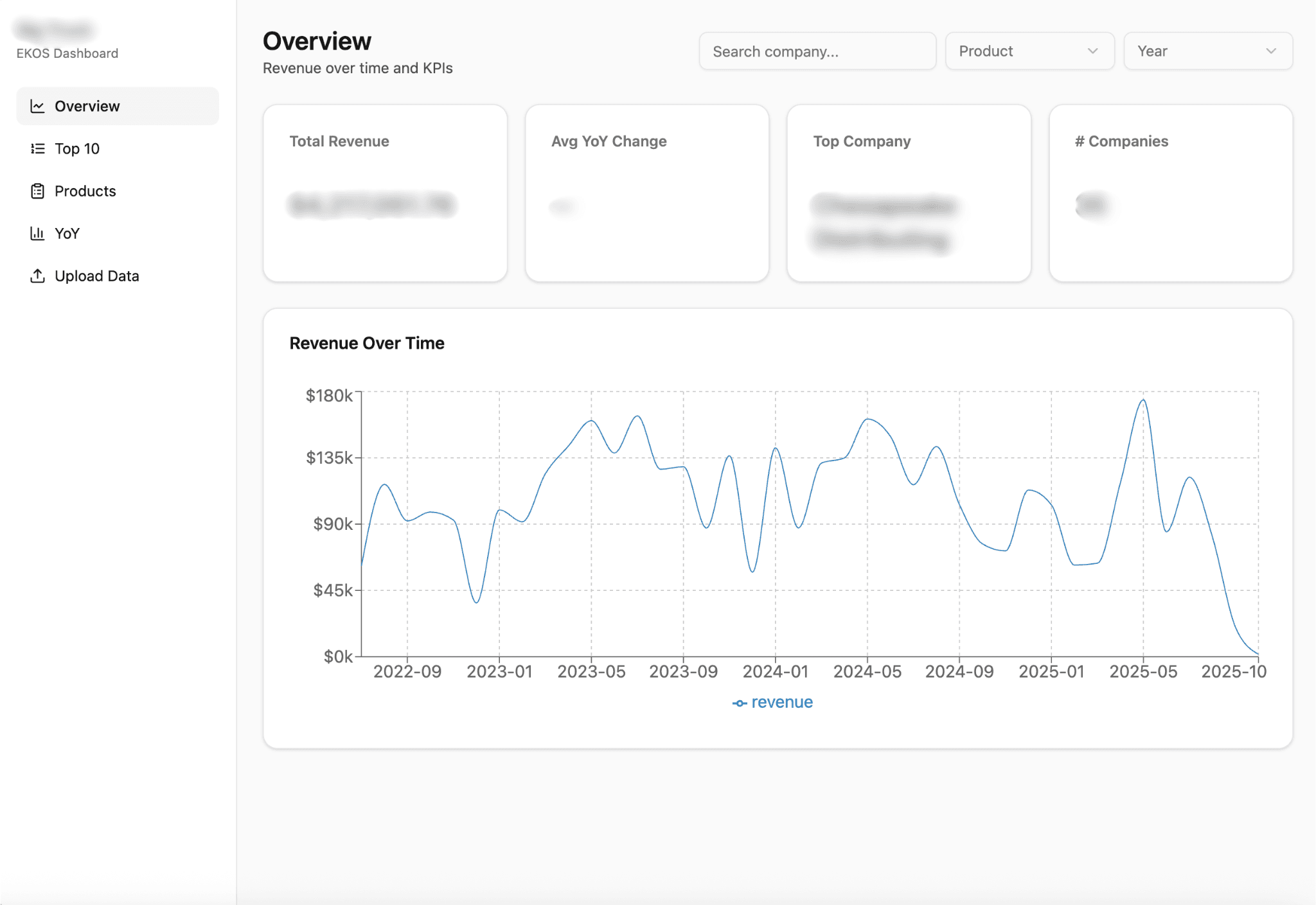Click the # Companies KPI card

(1170, 192)
